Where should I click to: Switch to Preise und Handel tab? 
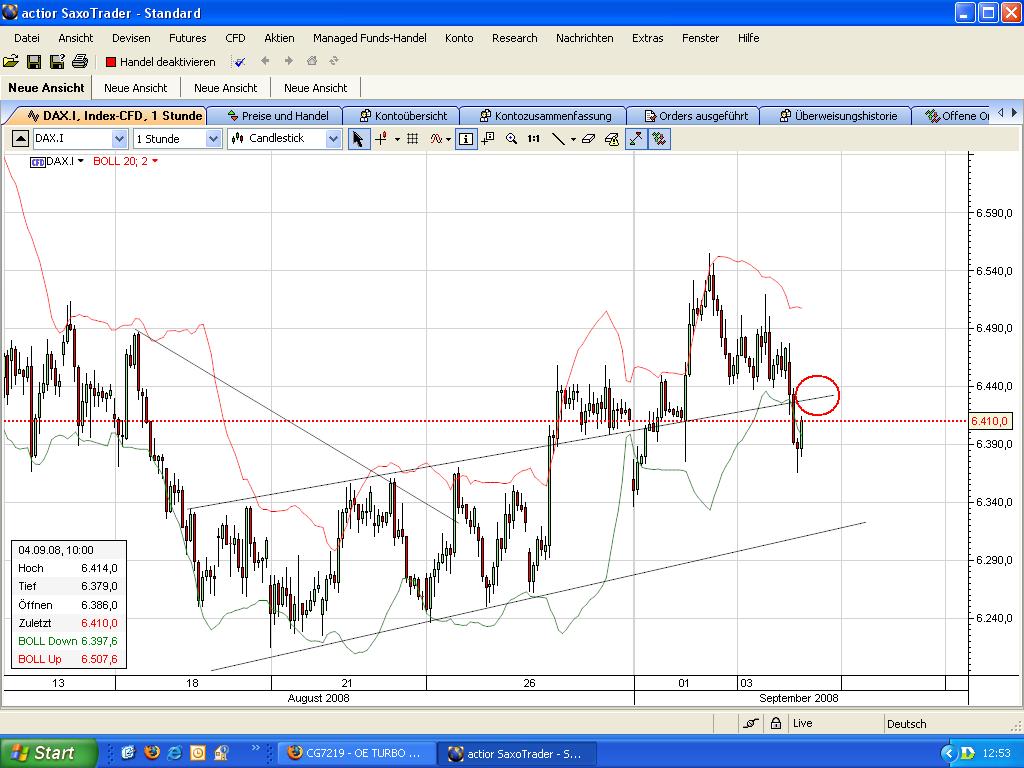(x=278, y=116)
